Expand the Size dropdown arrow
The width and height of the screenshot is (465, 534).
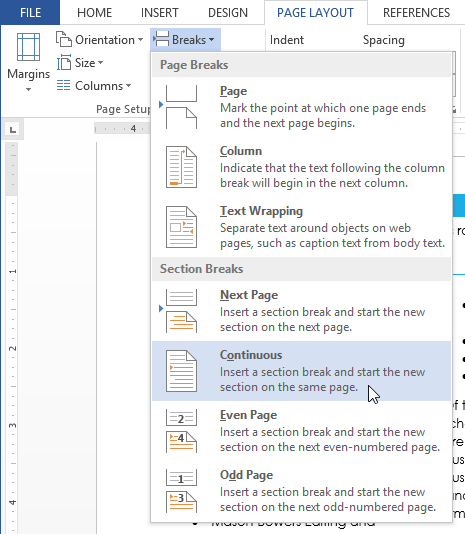(x=100, y=63)
